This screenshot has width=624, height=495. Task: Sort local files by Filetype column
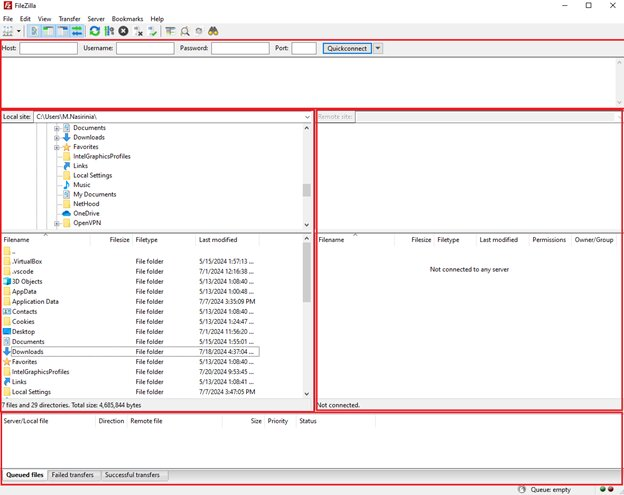click(164, 240)
